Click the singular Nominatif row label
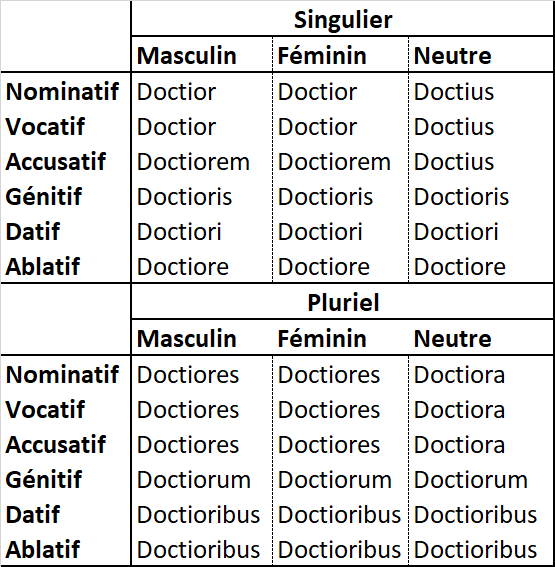The image size is (555, 567). pyautogui.click(x=62, y=91)
